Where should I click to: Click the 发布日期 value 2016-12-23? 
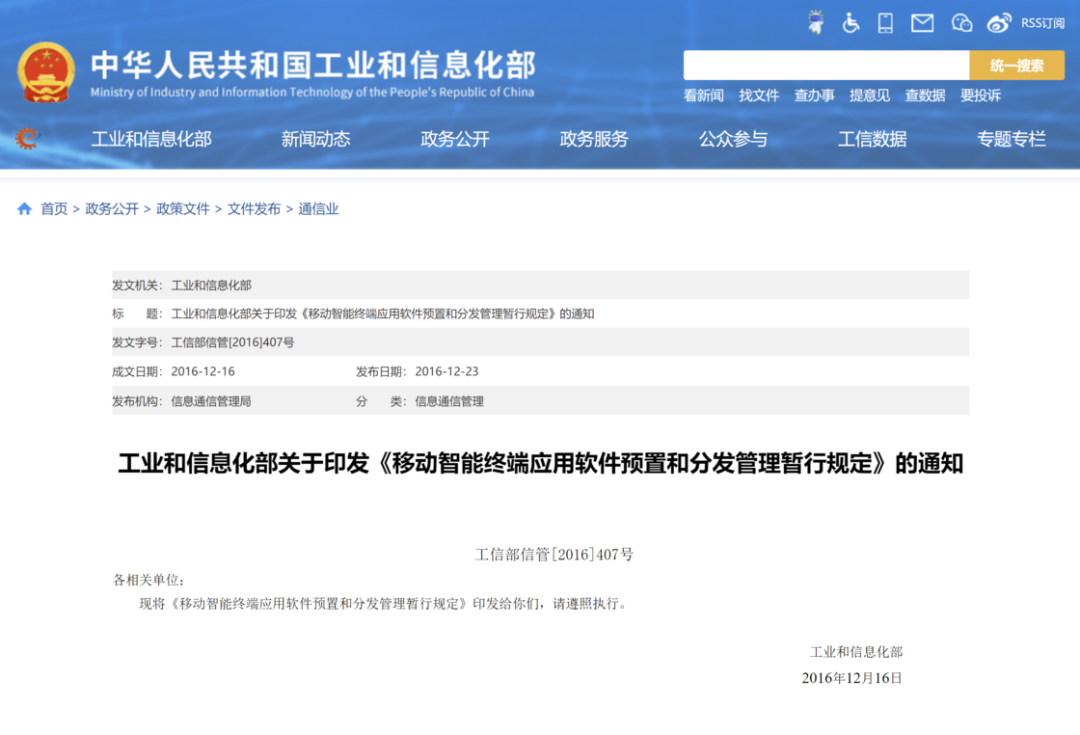coord(446,371)
